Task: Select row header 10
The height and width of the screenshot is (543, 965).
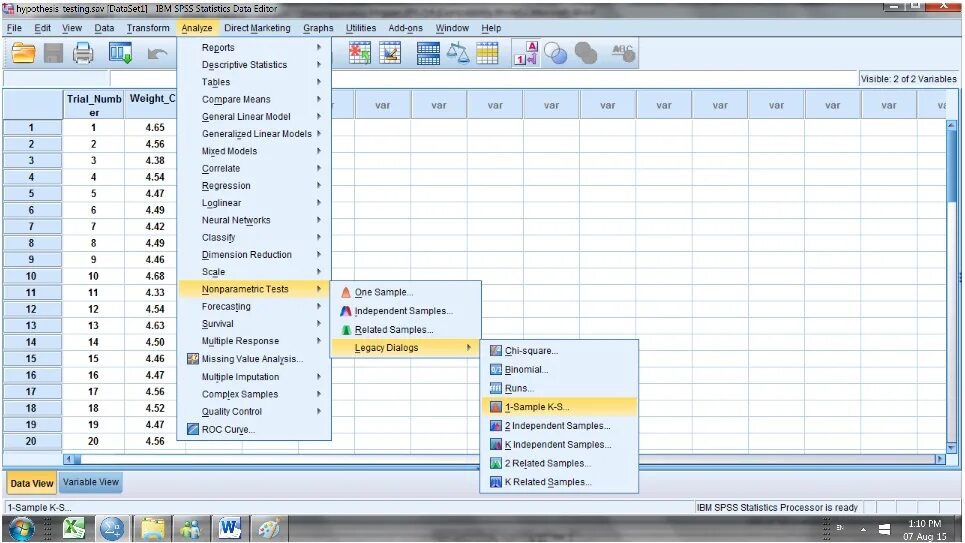Action: click(31, 276)
